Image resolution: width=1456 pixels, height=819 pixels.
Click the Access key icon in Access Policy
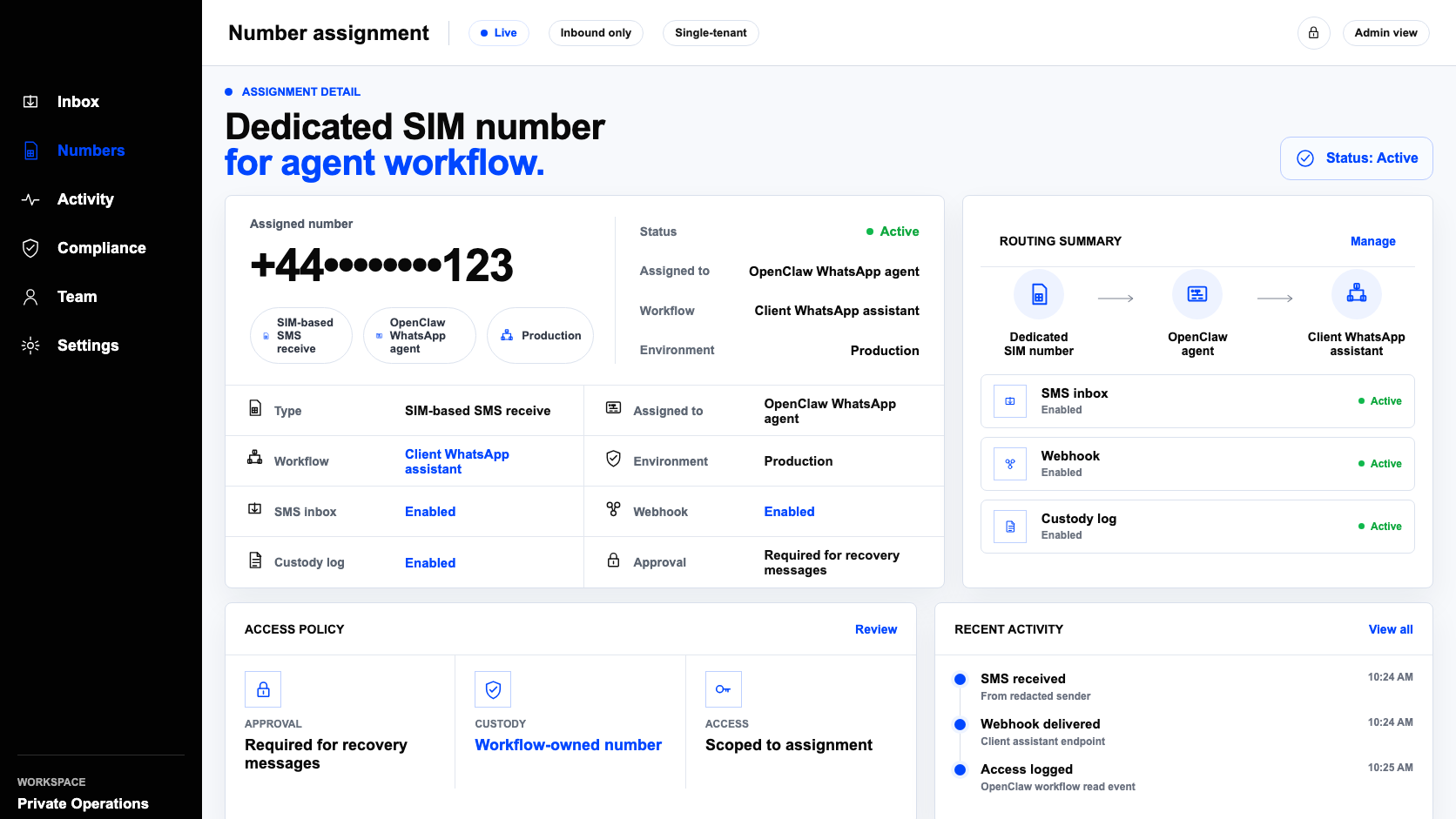(x=724, y=689)
